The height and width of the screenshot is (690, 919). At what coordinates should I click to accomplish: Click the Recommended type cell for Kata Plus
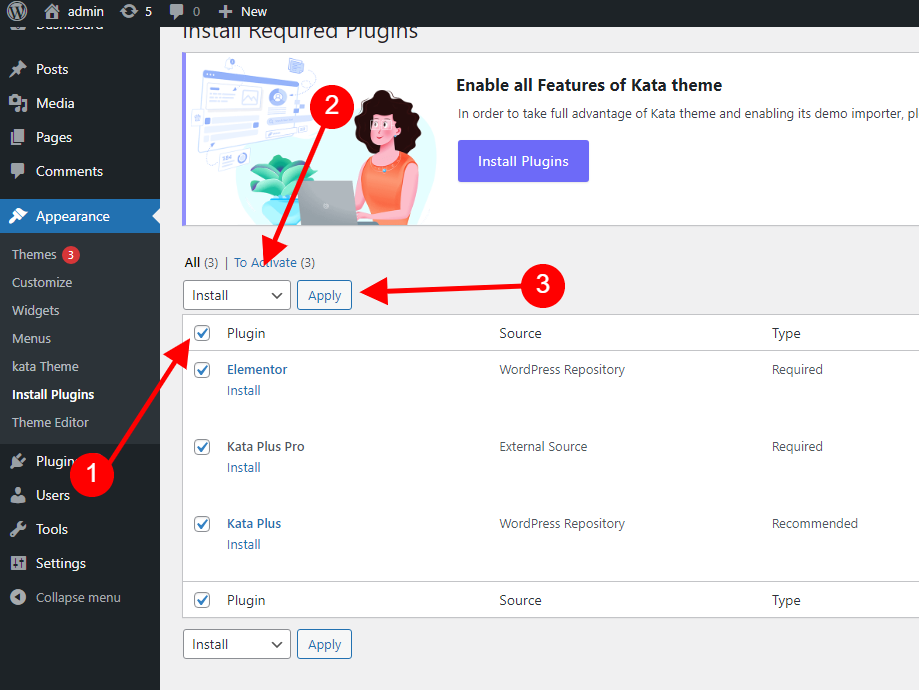click(x=815, y=524)
